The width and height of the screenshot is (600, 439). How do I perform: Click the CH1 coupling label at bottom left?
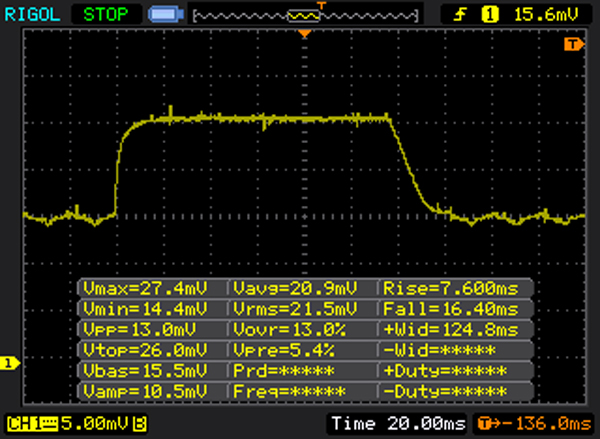(x=32, y=424)
